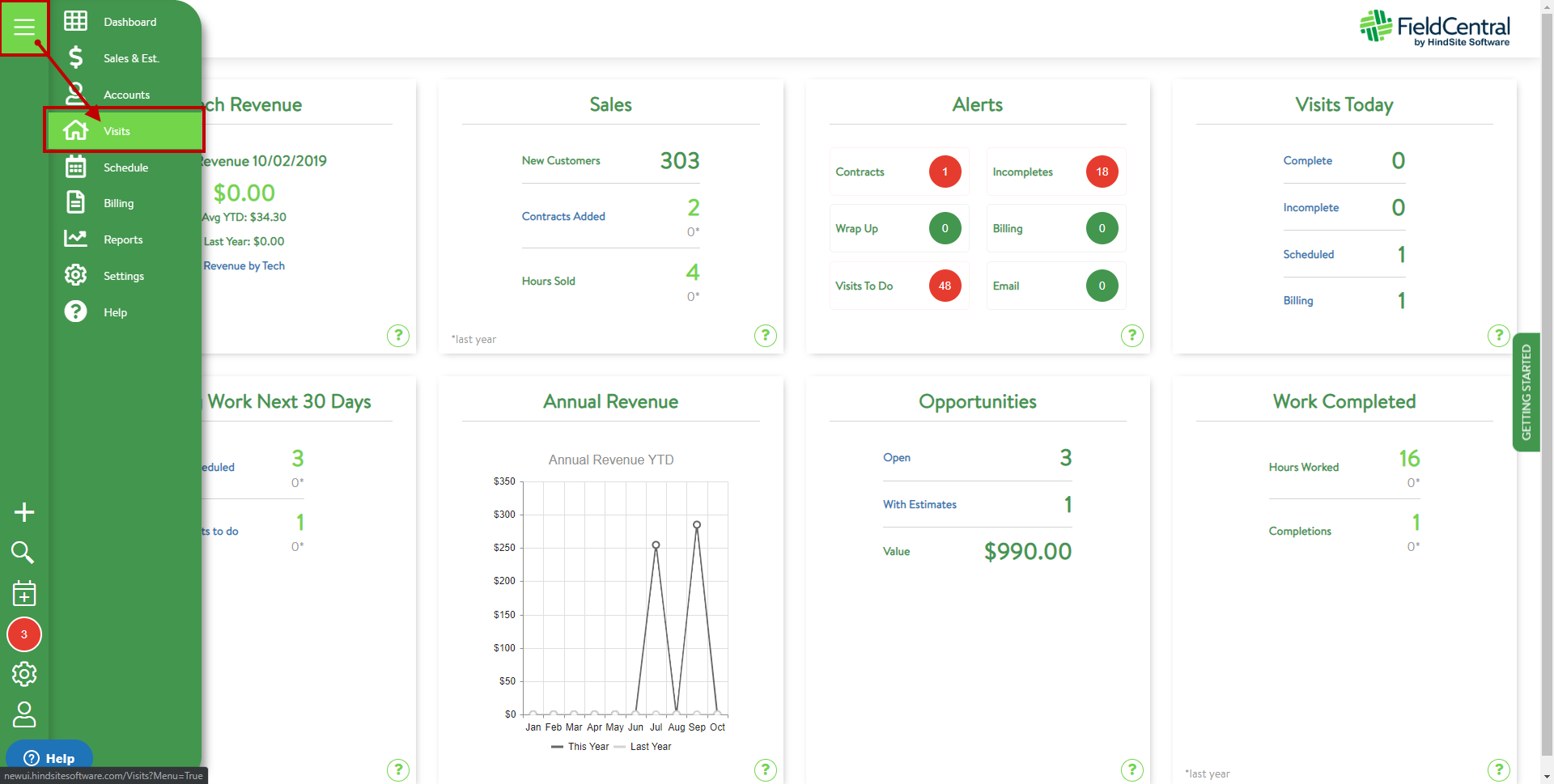The image size is (1554, 784).
Task: Open the Billing alert tile
Action: click(x=1055, y=228)
